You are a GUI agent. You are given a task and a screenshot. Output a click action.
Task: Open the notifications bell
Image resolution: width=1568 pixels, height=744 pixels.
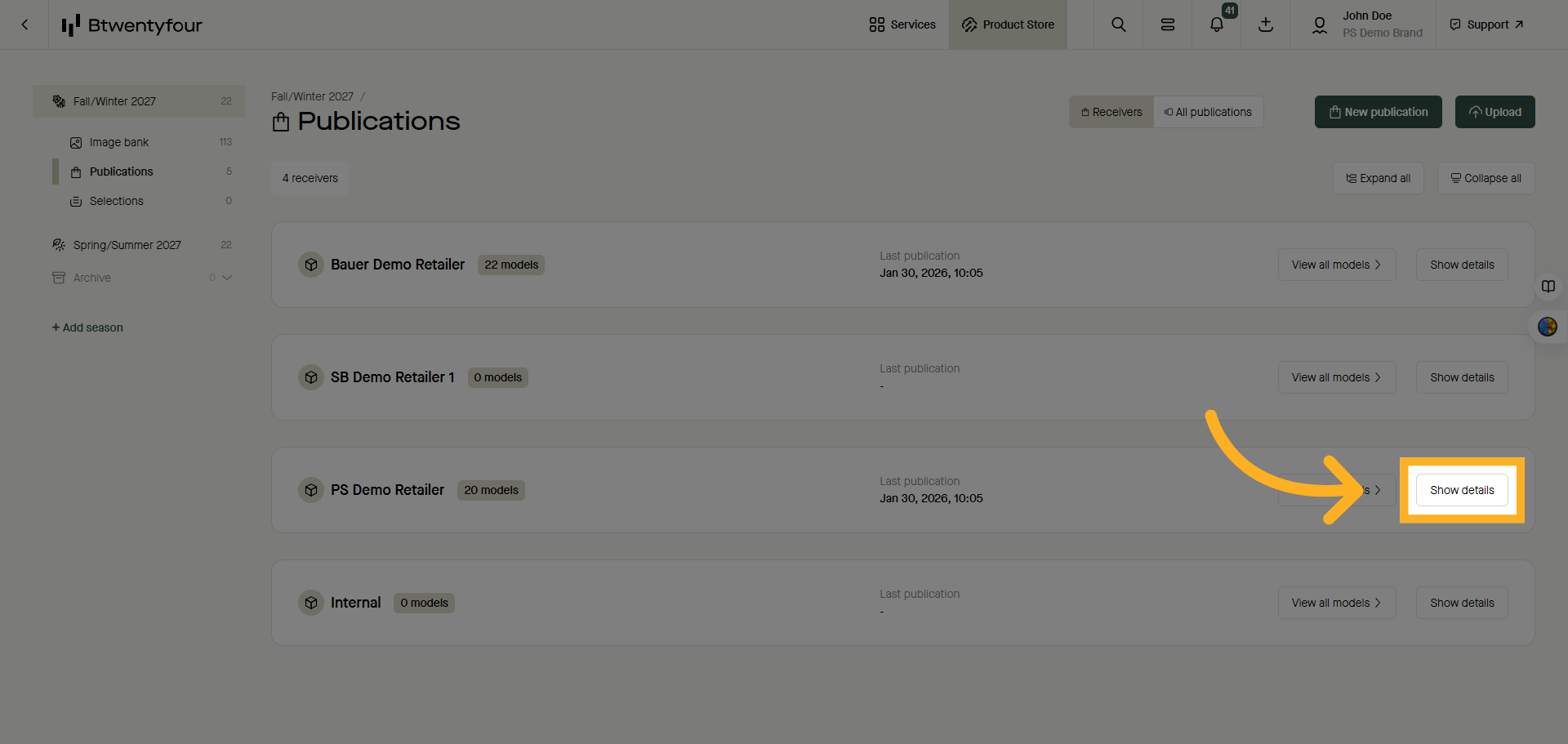(1216, 25)
